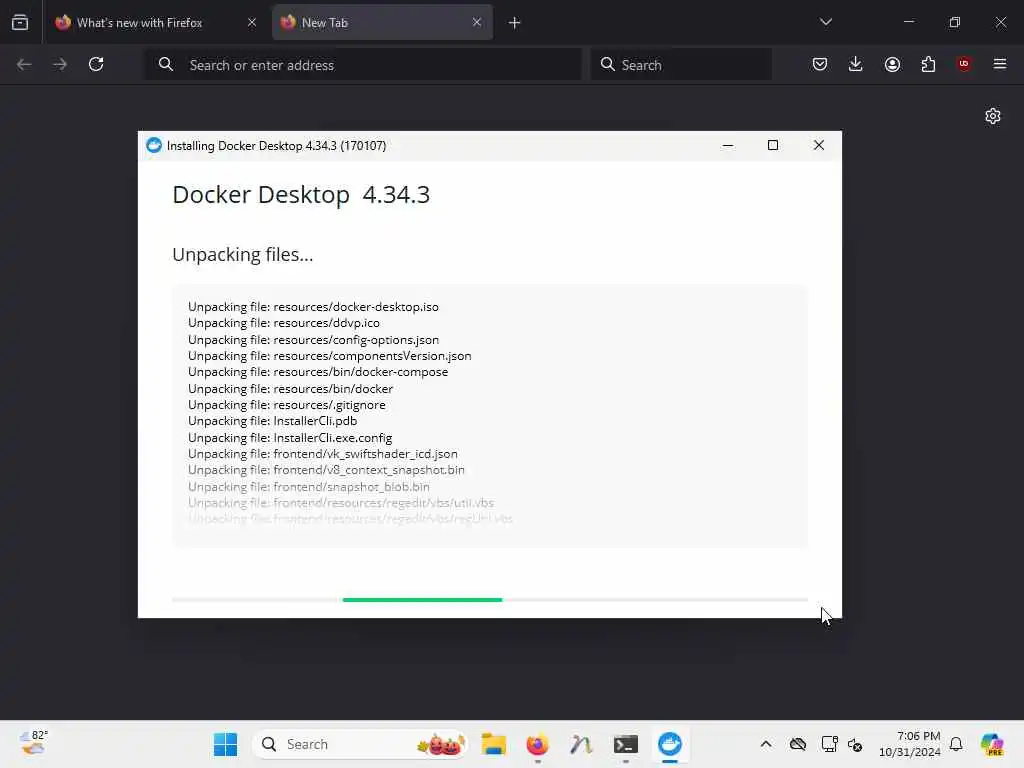Open Firefox Downloads panel
The image size is (1024, 768).
856,64
